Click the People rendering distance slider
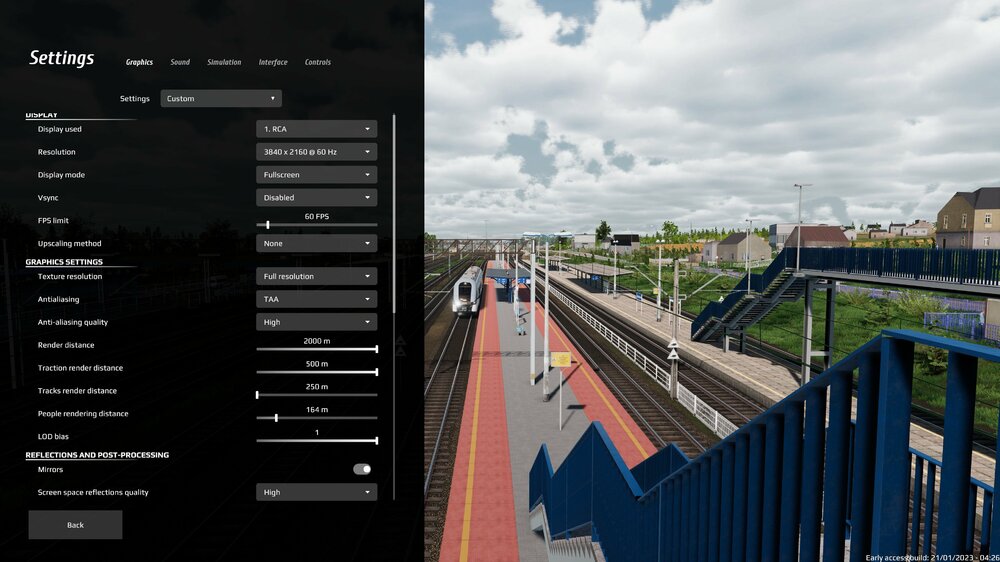1000x562 pixels. click(317, 418)
